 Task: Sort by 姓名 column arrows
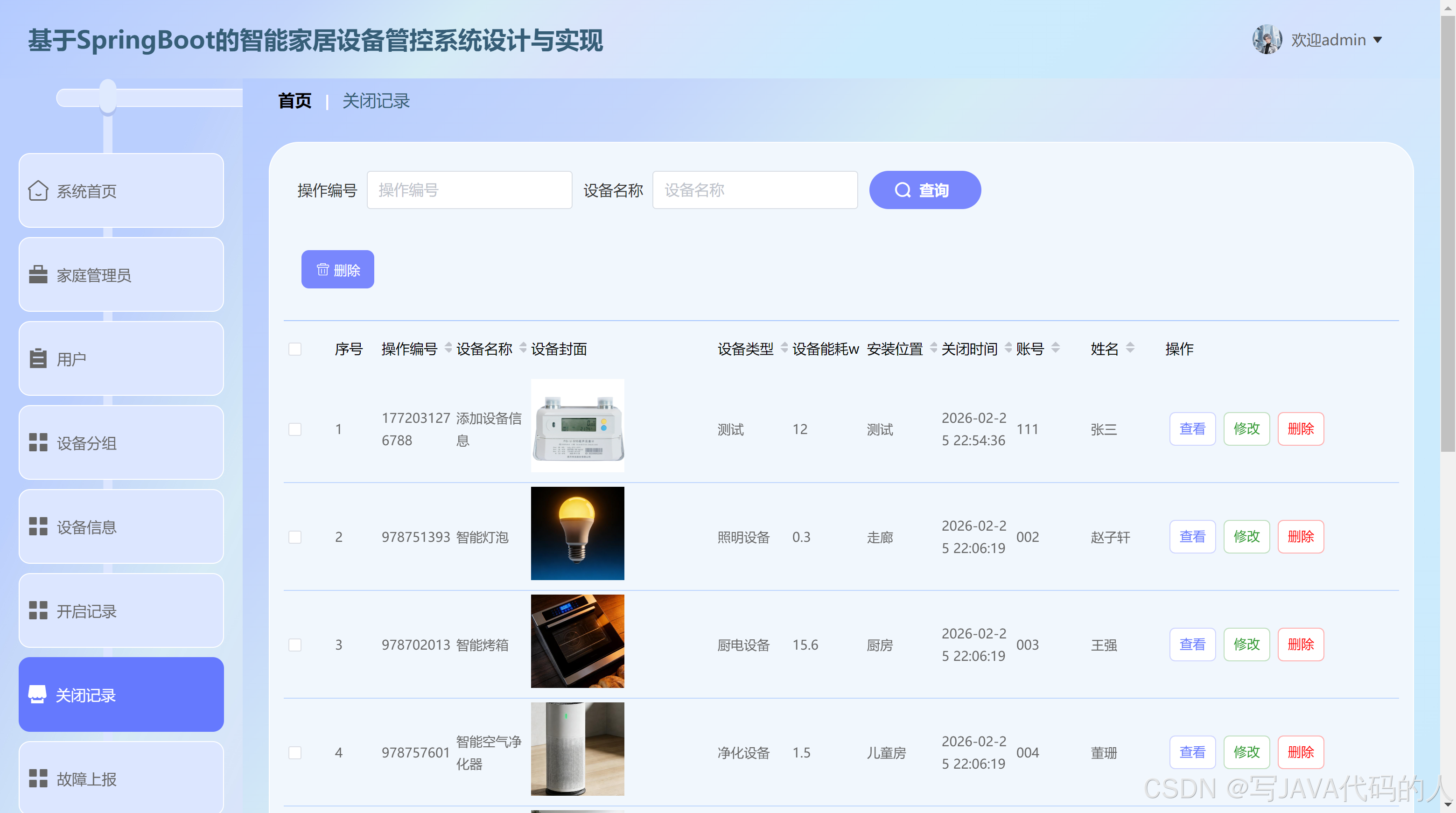click(1130, 348)
